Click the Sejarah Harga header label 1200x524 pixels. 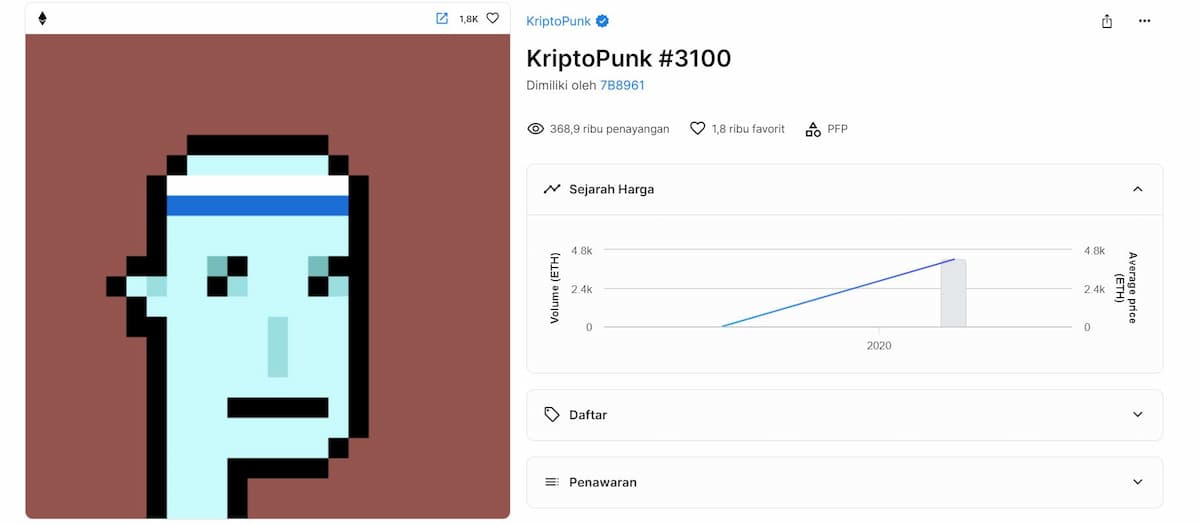pos(612,189)
